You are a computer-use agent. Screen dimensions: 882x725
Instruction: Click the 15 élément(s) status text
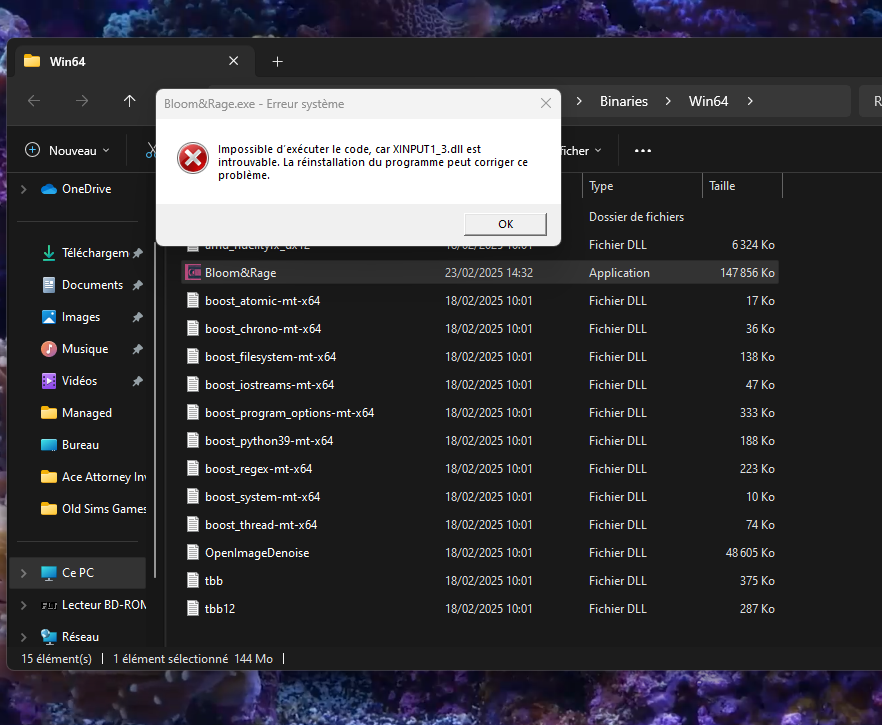click(56, 659)
